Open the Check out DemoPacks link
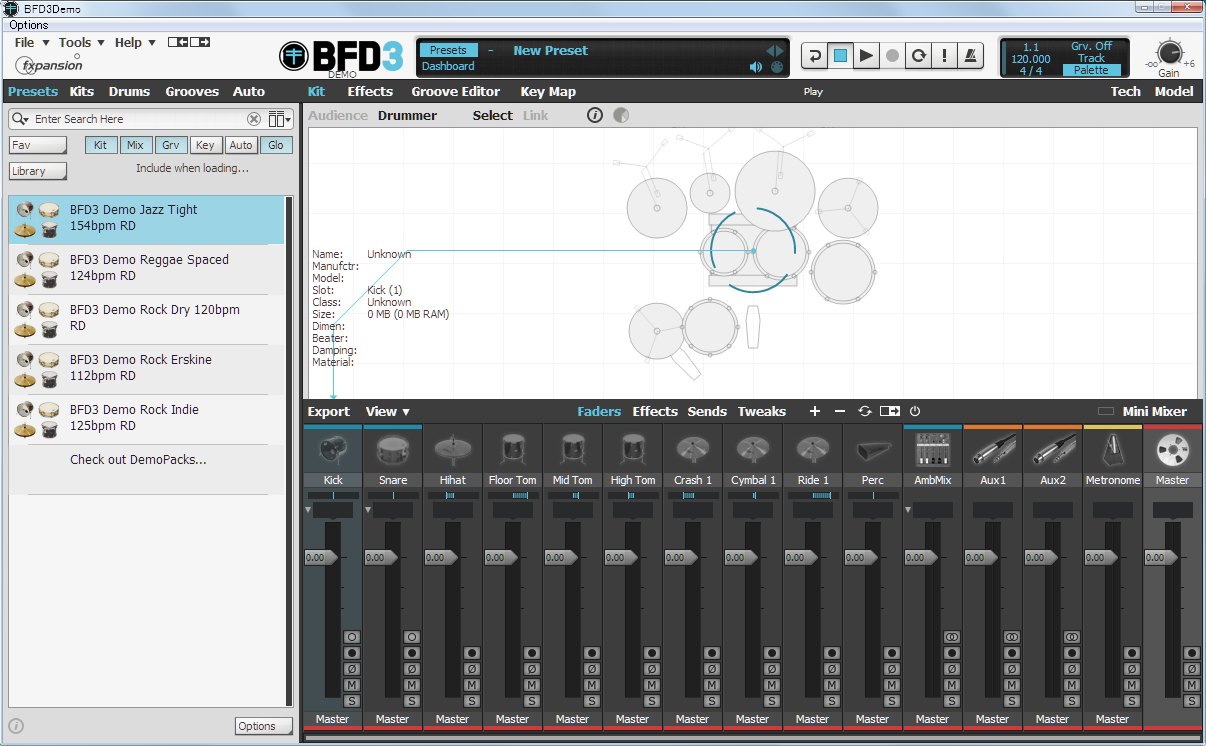Screen dimensions: 1206x746 (x=138, y=460)
